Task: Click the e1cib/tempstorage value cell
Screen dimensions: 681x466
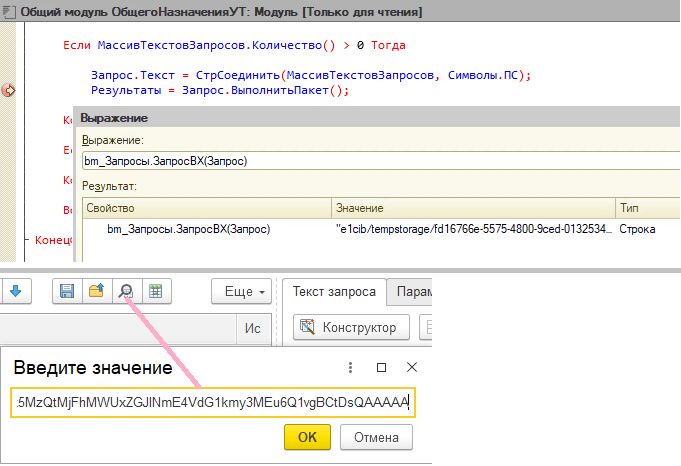Action: pos(473,229)
